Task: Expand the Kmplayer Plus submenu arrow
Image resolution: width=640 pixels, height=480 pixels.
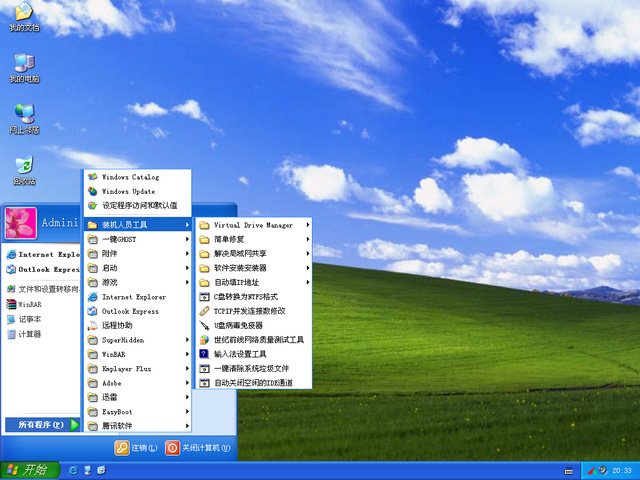Action: (x=187, y=368)
